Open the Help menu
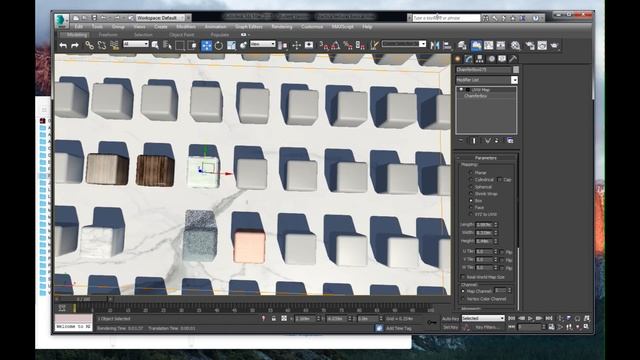The image size is (640, 360). [367, 27]
